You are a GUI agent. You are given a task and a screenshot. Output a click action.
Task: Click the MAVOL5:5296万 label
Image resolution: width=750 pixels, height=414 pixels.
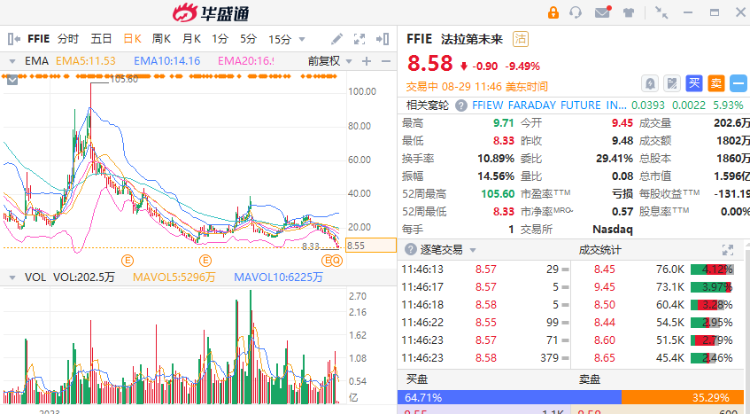[x=174, y=277]
